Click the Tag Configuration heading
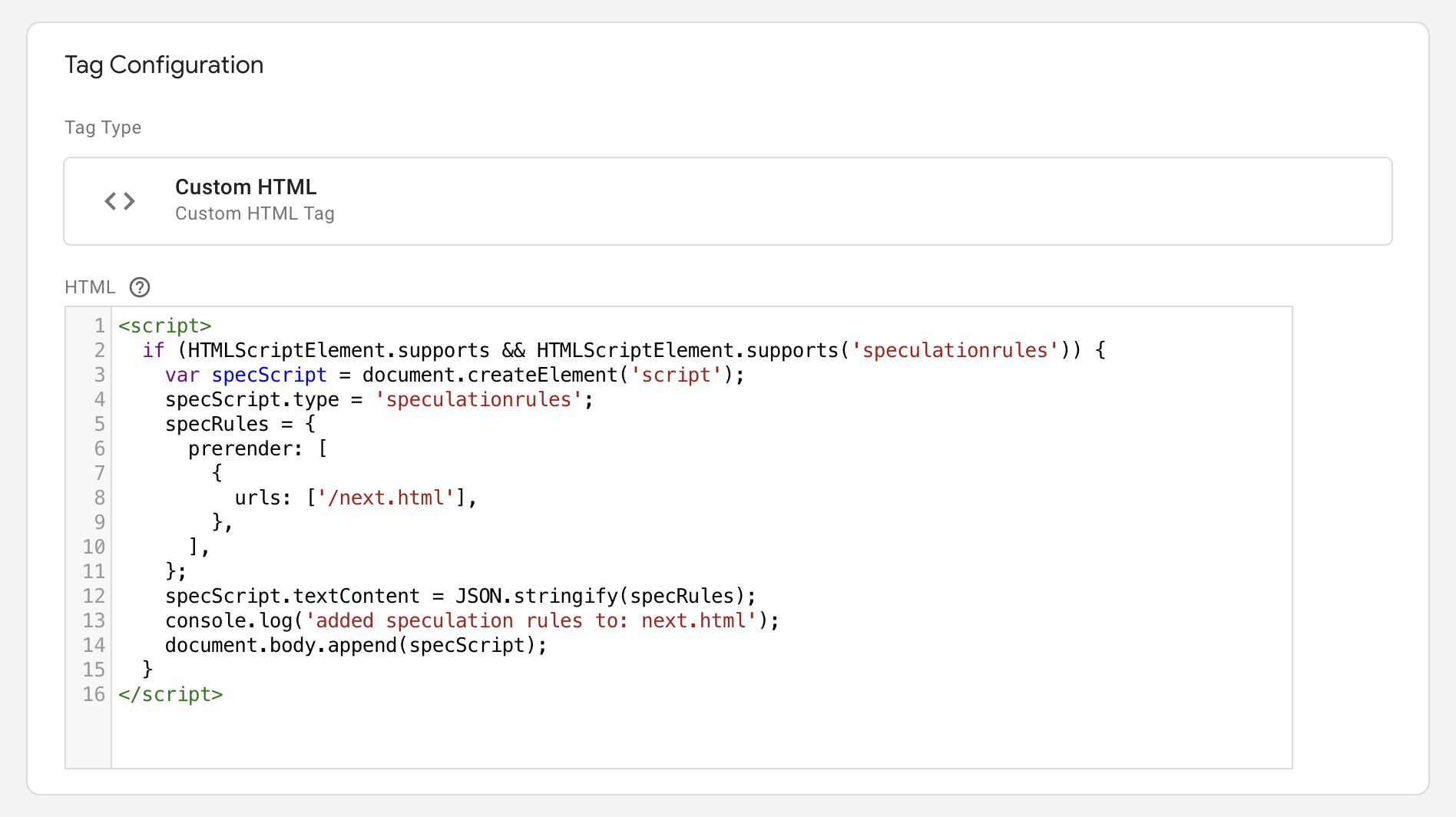1456x817 pixels. [164, 65]
